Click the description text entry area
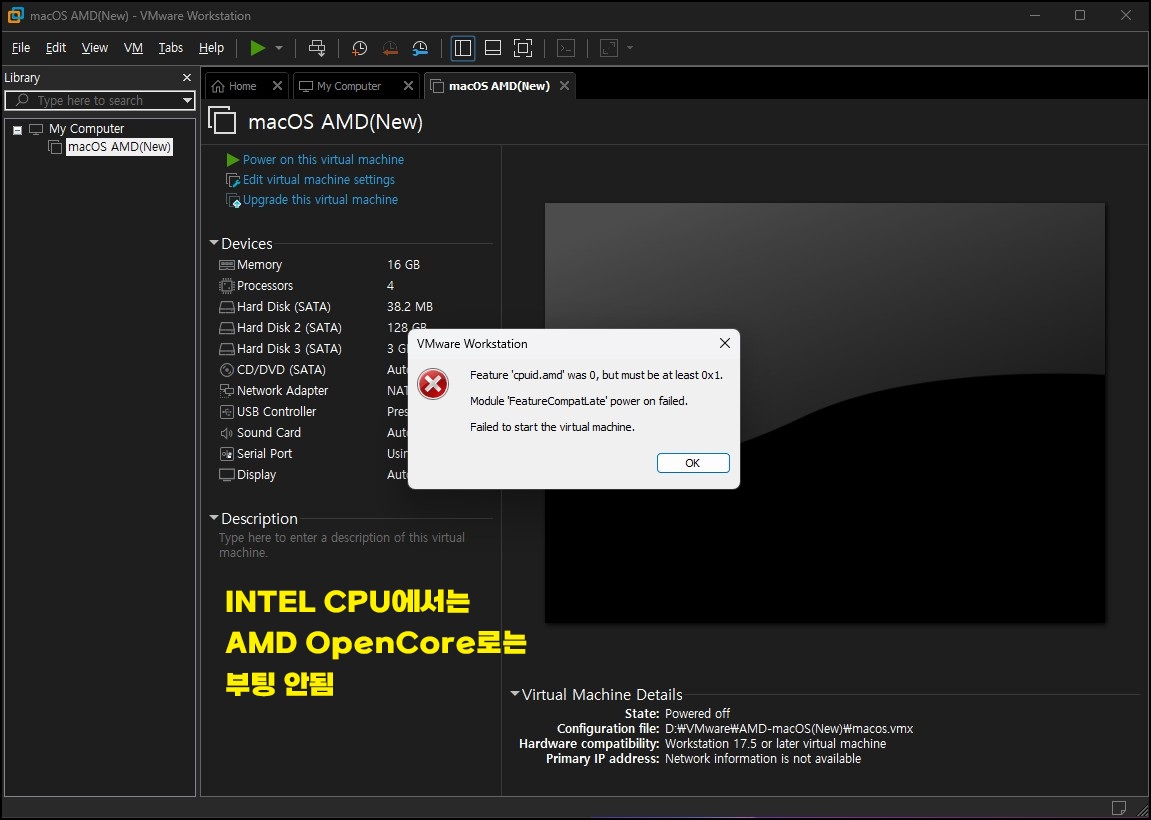 (x=342, y=545)
